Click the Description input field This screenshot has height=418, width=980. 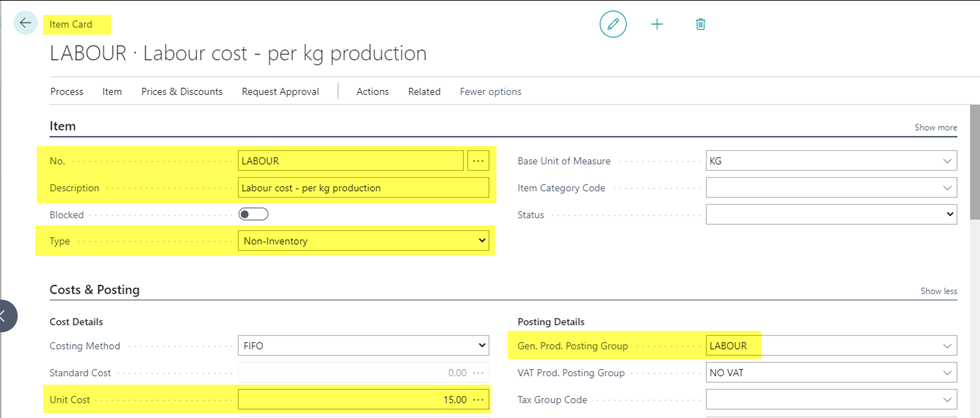tap(363, 187)
